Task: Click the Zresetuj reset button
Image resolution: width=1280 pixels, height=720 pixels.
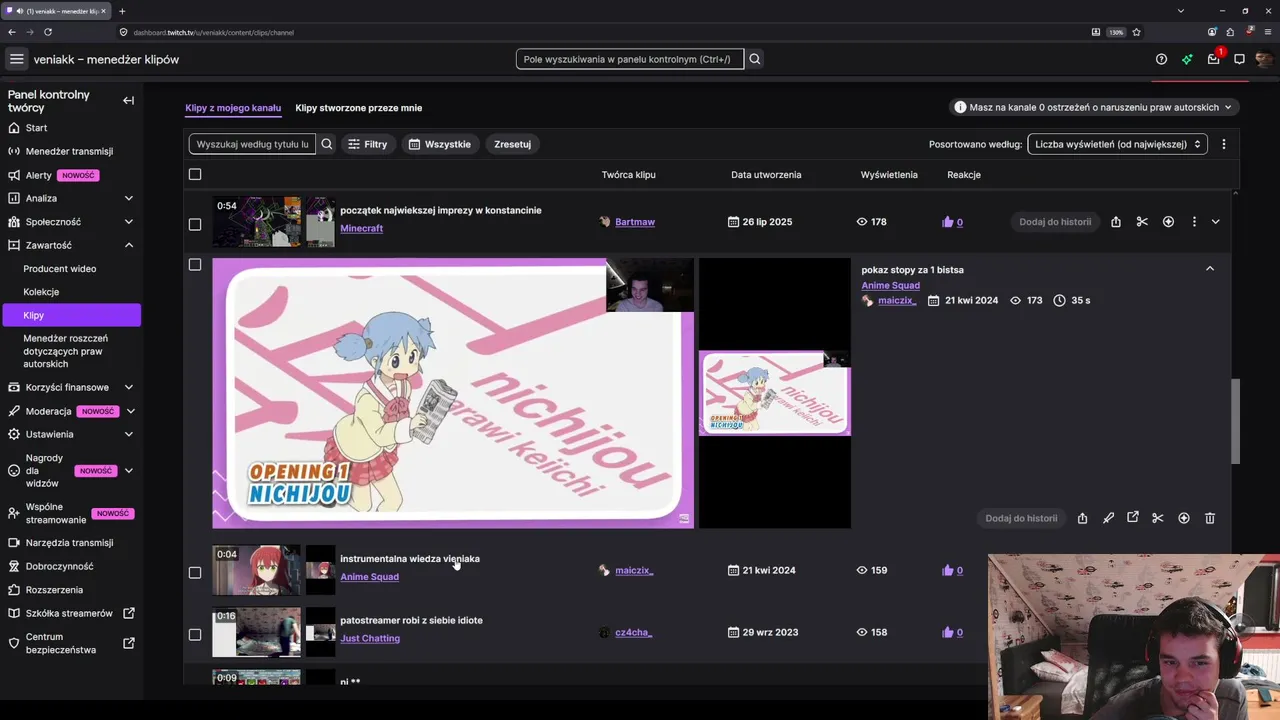Action: 512,144
